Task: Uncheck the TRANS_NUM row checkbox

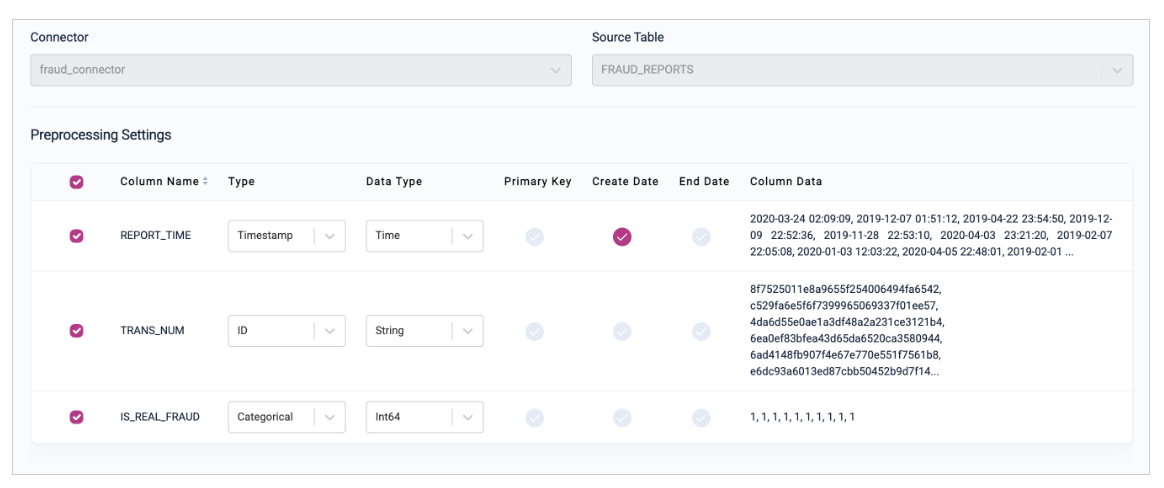Action: (76, 331)
